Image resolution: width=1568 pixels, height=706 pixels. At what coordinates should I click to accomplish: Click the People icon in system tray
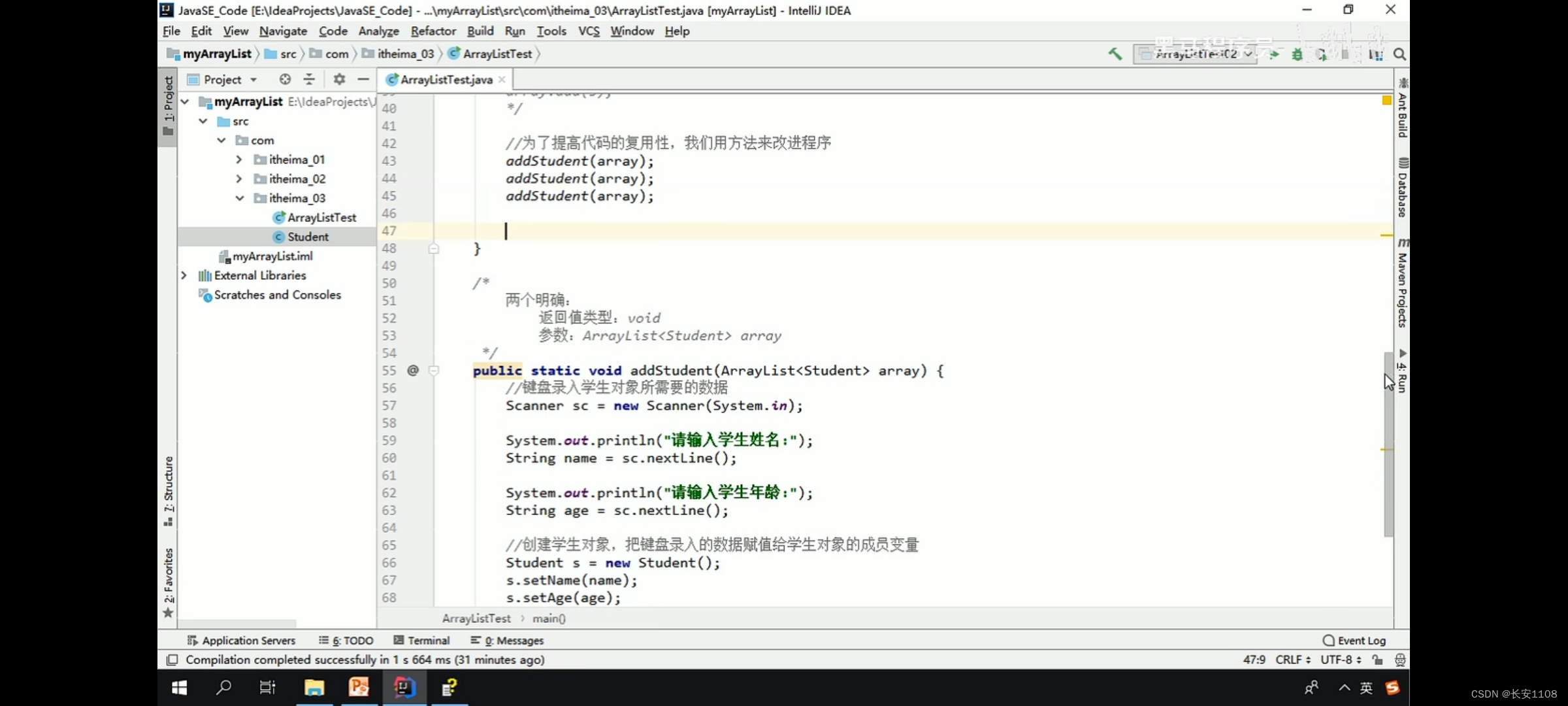pyautogui.click(x=1311, y=688)
